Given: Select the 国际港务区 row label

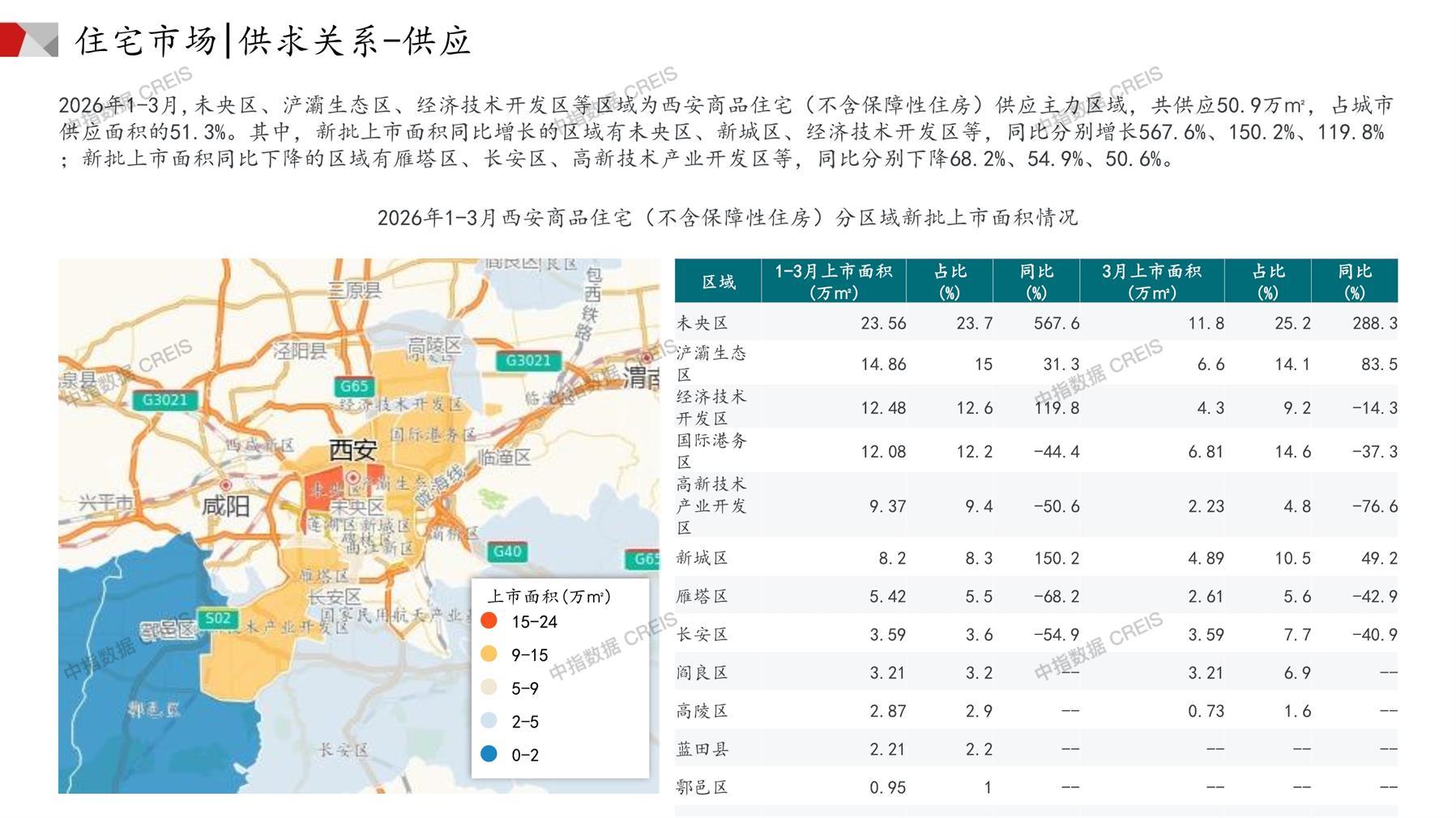Looking at the screenshot, I should tap(711, 451).
